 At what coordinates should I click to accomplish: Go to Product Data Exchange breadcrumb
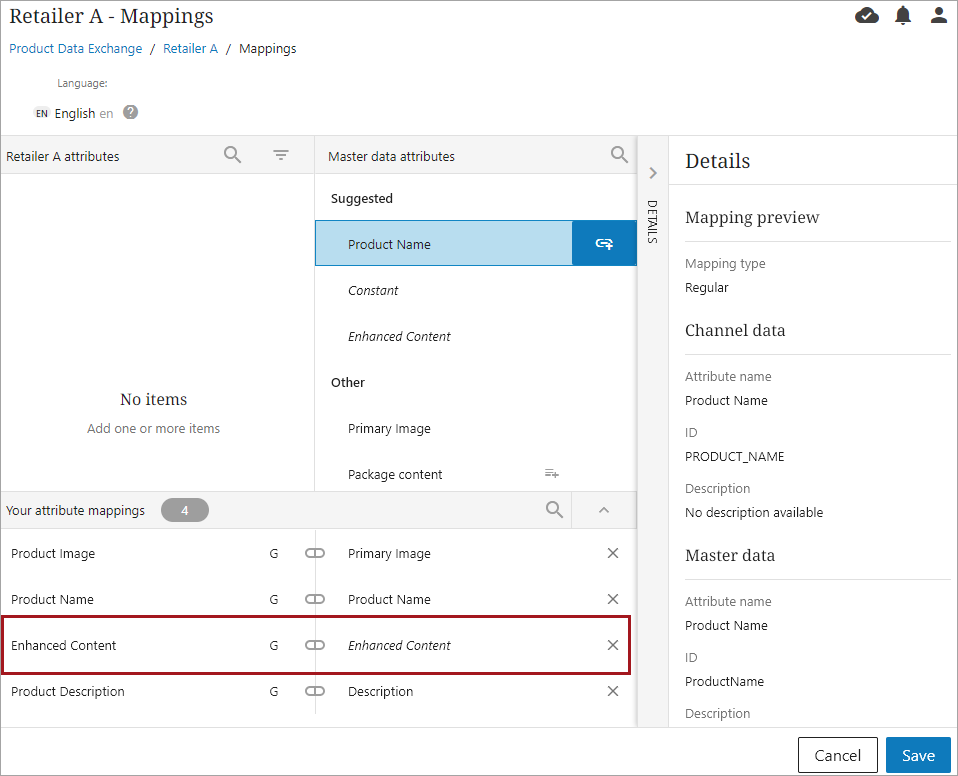pos(76,48)
